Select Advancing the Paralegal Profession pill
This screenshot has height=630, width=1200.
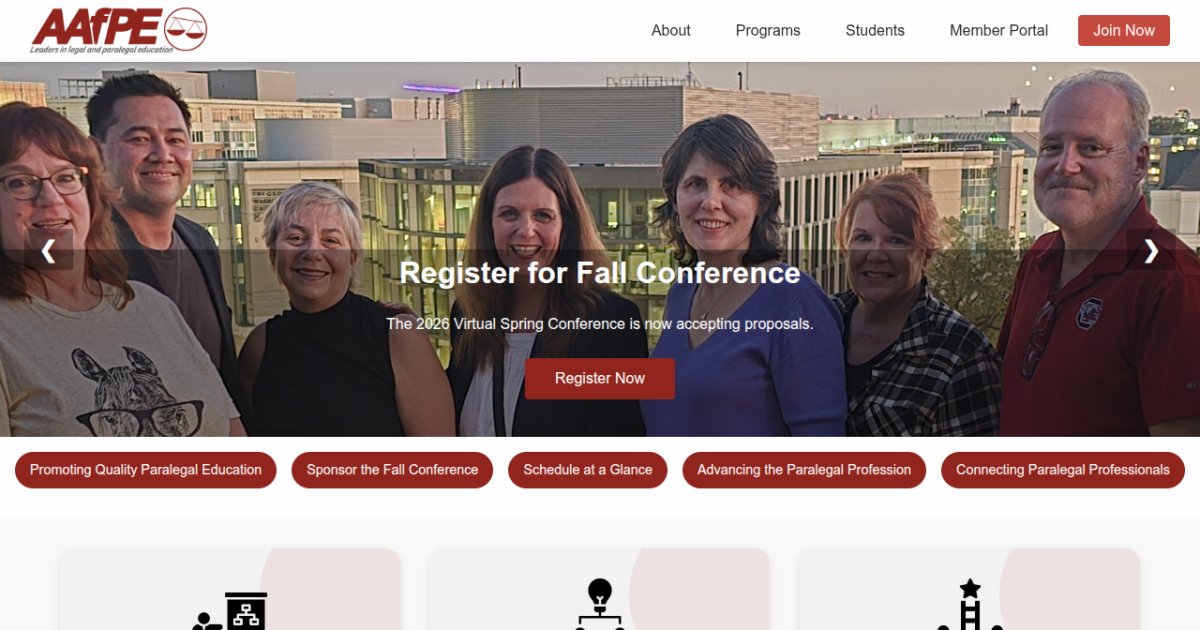point(804,470)
